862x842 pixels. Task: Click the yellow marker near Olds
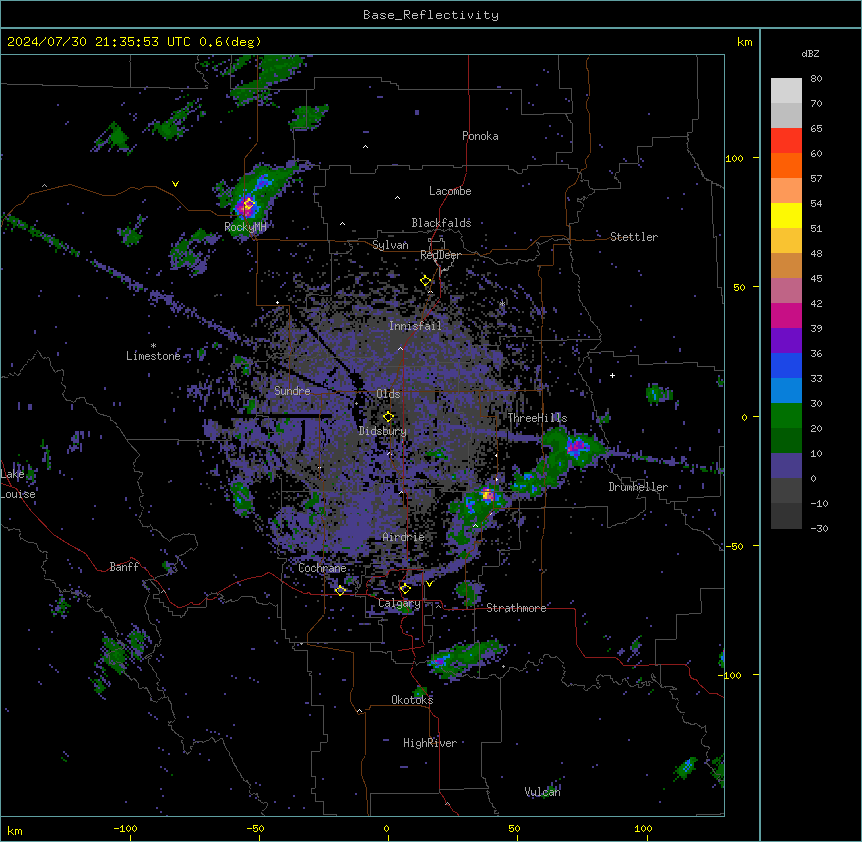388,417
